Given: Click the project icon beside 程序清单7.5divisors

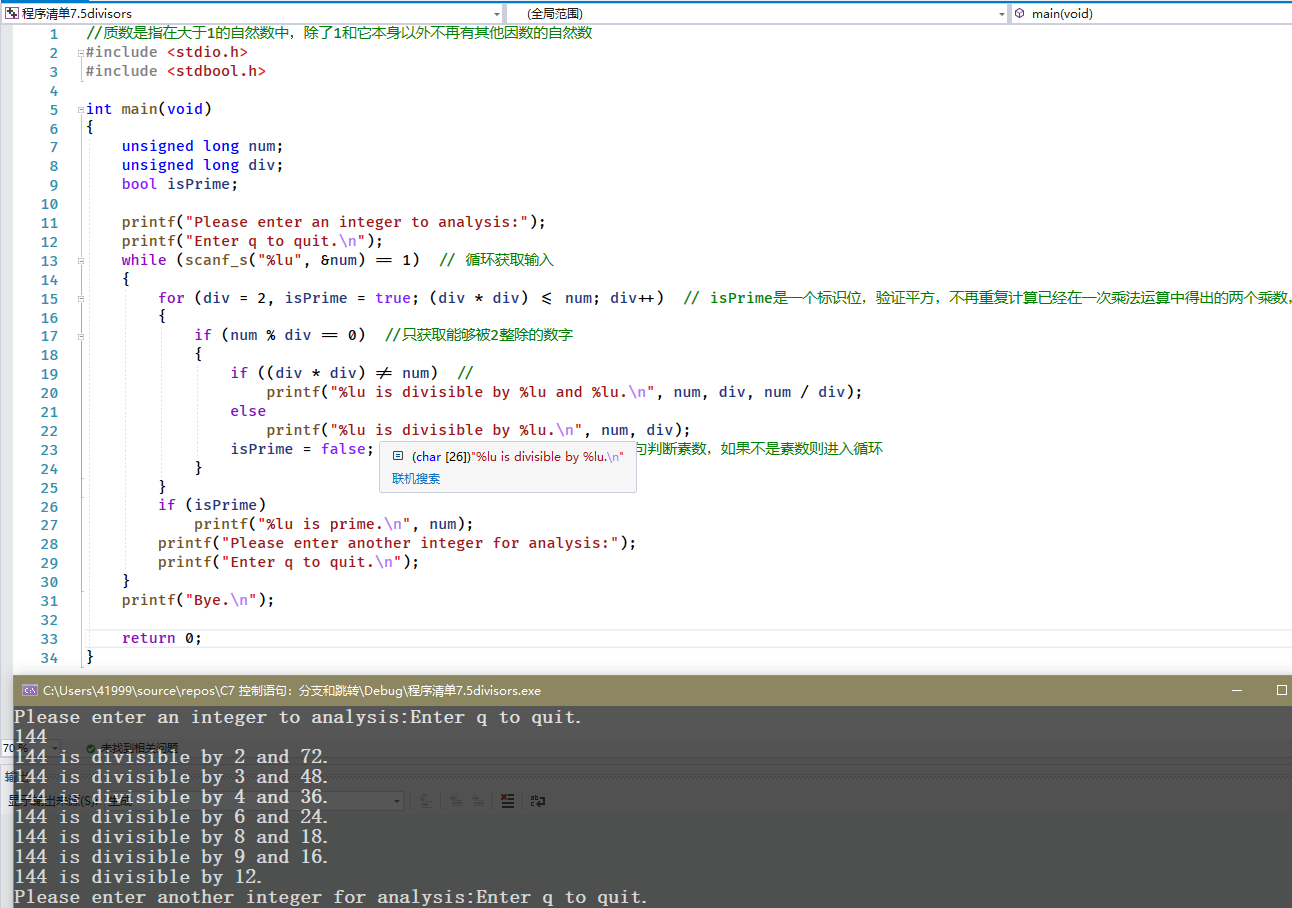Looking at the screenshot, I should coord(12,13).
